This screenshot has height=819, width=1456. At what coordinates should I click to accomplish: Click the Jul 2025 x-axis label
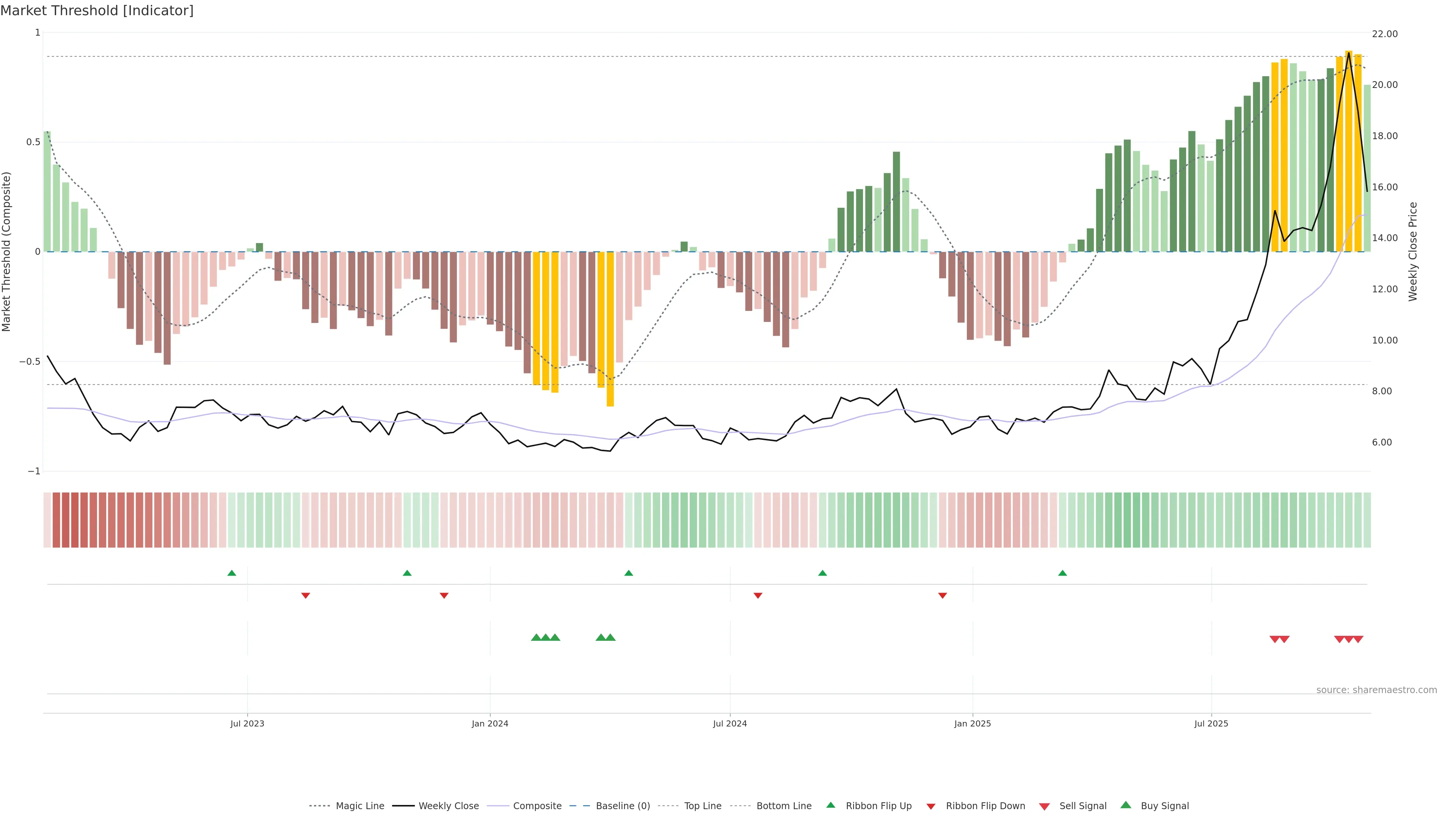[x=1211, y=723]
